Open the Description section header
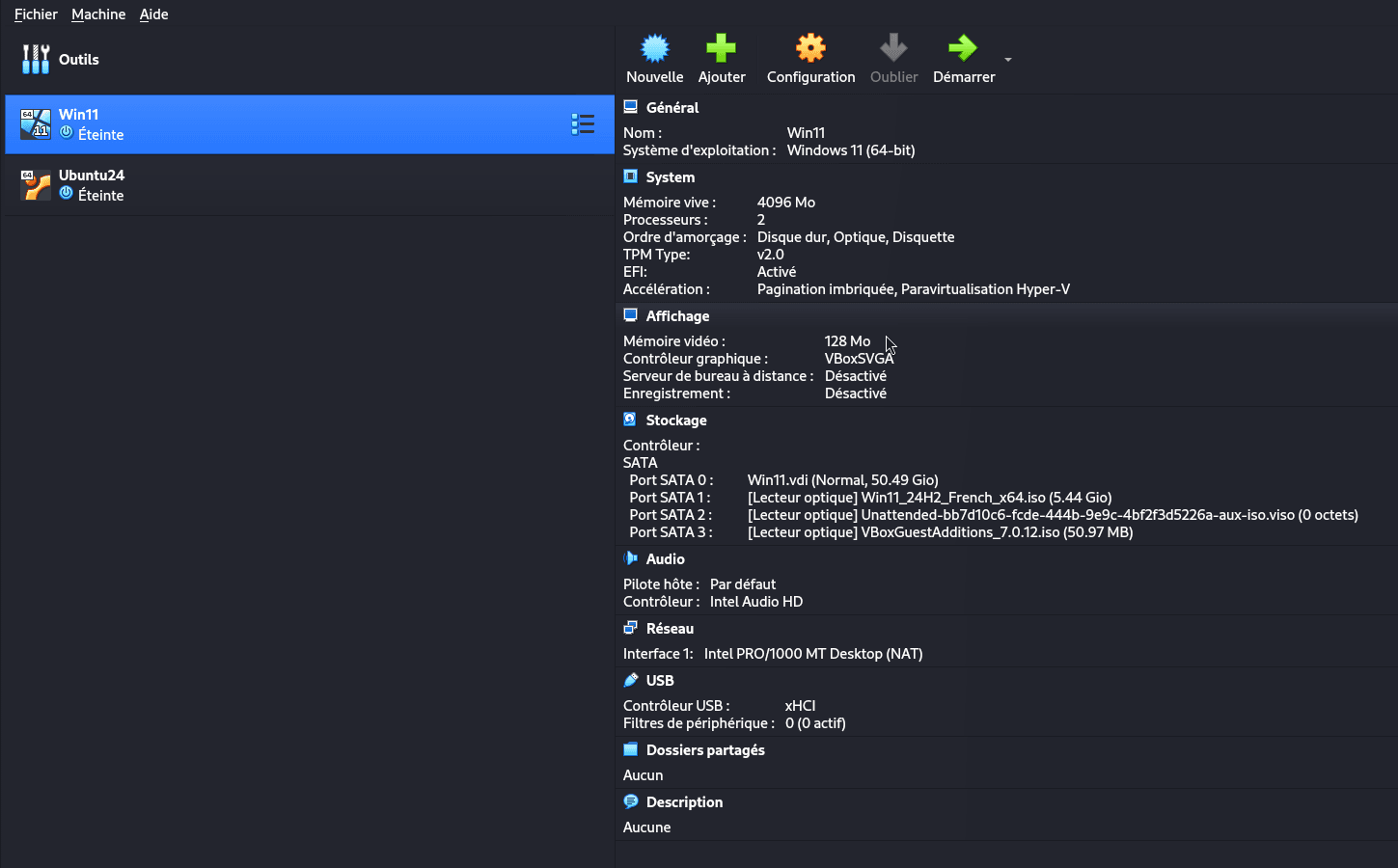 (684, 802)
